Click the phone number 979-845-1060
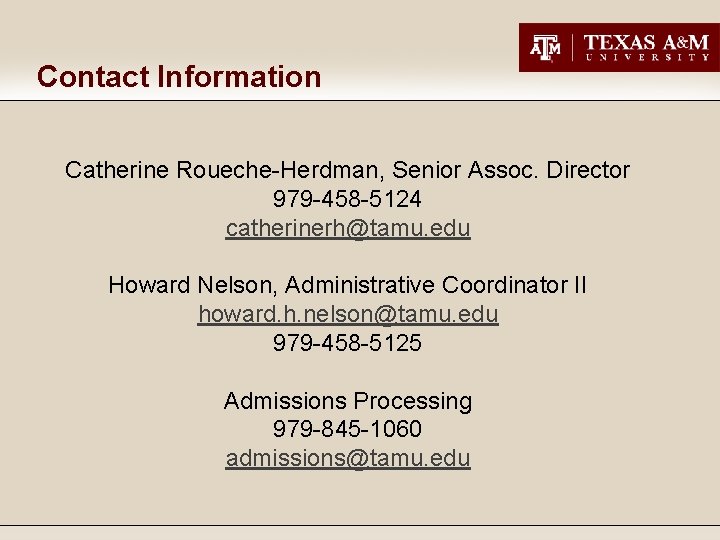The height and width of the screenshot is (540, 720). [x=348, y=429]
